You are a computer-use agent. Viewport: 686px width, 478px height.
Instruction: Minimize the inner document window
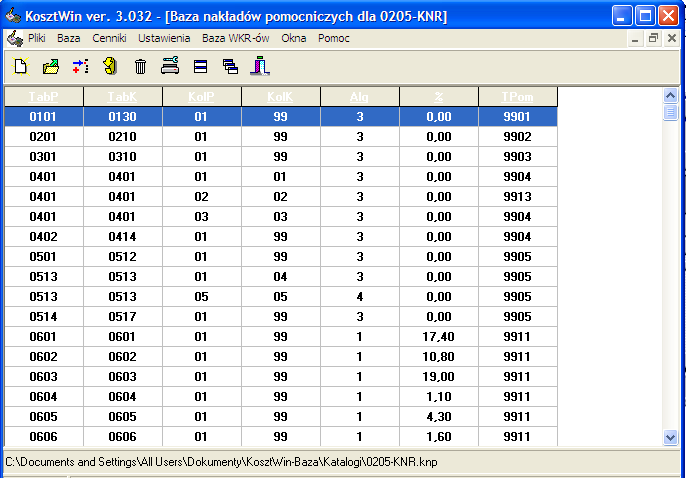635,39
